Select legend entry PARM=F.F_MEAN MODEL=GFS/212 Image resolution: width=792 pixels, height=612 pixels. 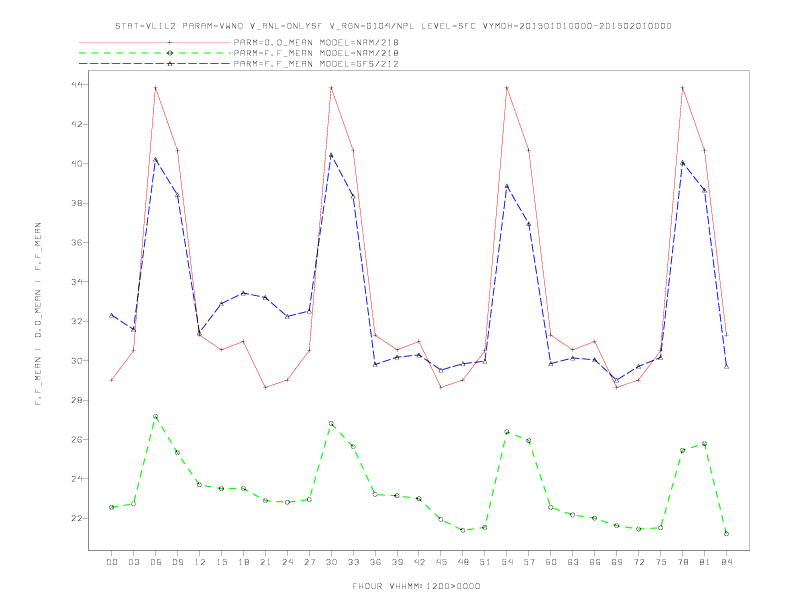click(316, 64)
